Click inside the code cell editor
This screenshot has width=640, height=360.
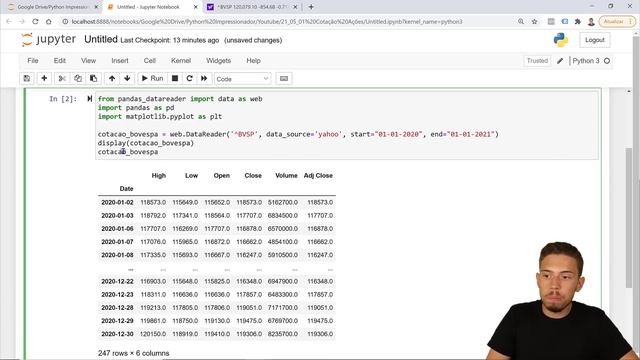tap(347, 125)
